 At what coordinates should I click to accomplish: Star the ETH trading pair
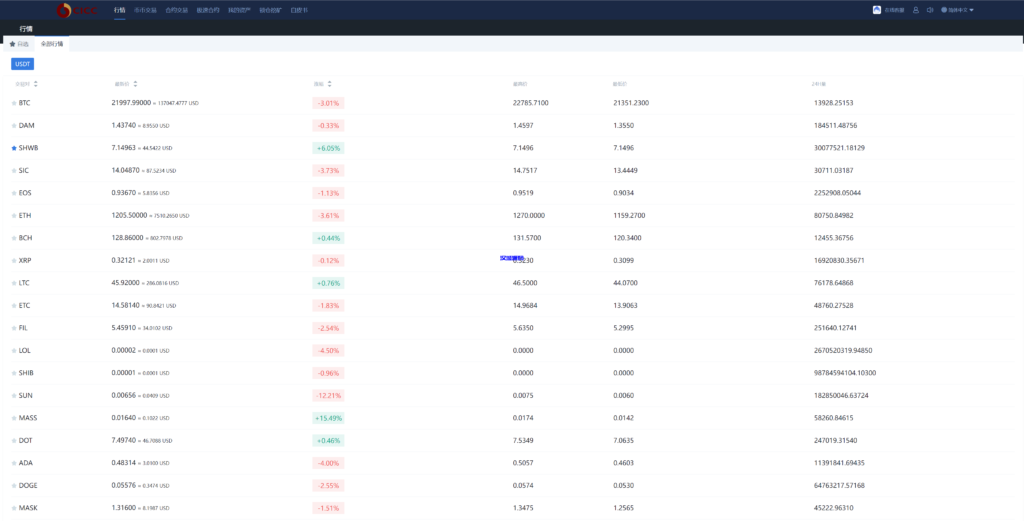(x=14, y=215)
